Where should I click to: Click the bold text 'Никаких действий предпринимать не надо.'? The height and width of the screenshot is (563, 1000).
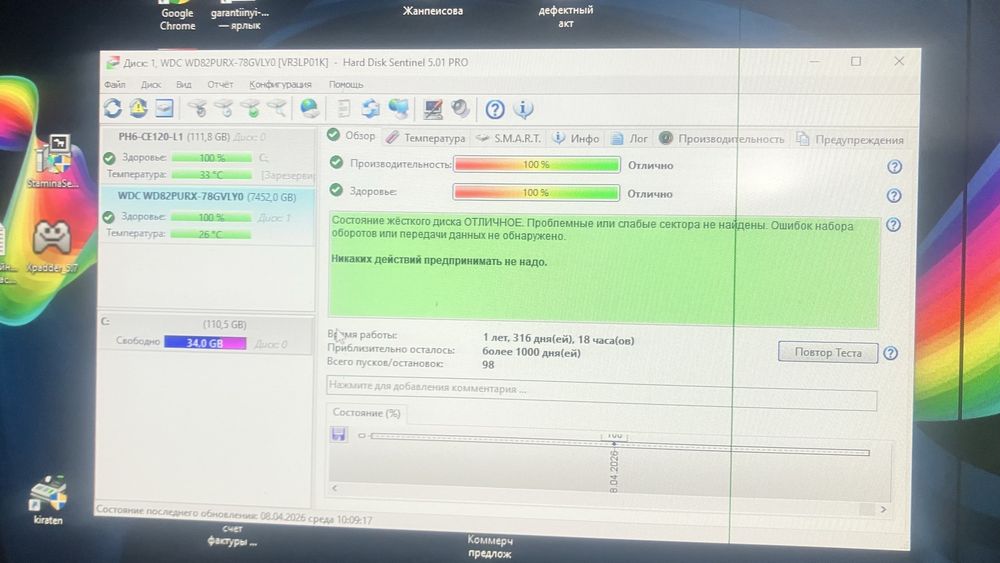439,261
